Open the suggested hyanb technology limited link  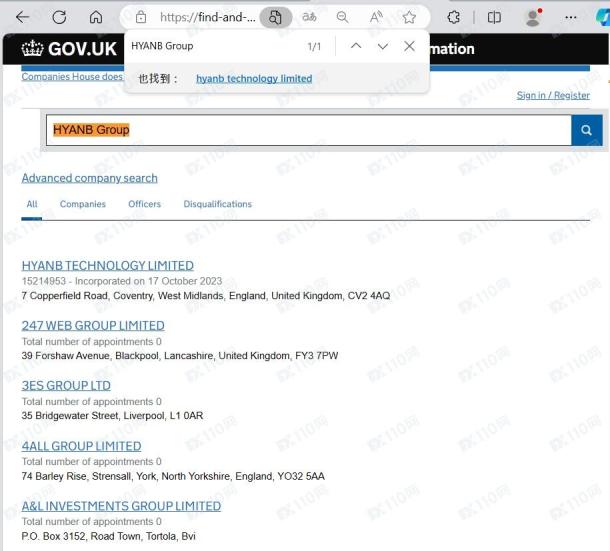coord(254,79)
